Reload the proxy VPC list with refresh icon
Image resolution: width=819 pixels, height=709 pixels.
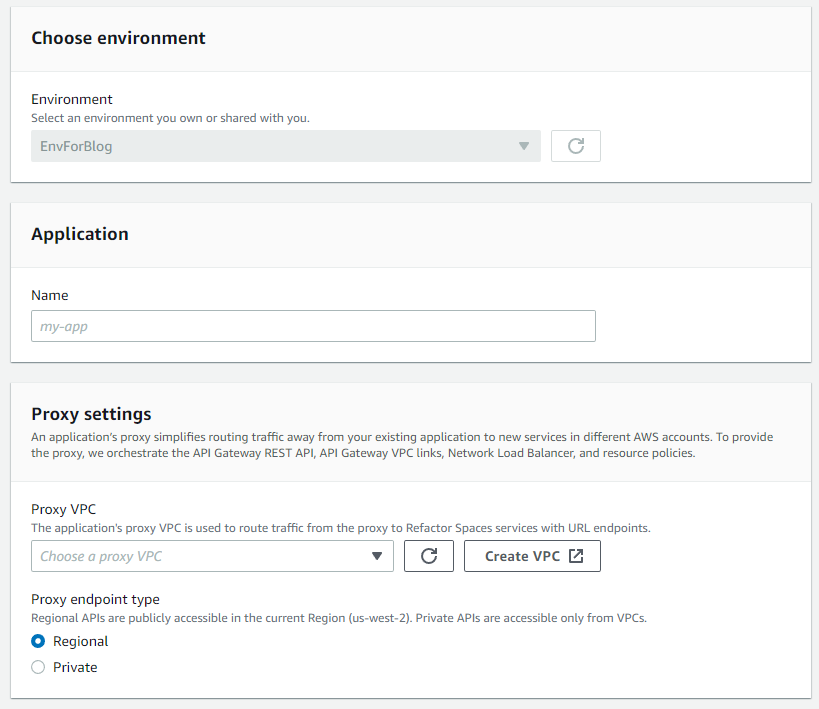click(428, 556)
